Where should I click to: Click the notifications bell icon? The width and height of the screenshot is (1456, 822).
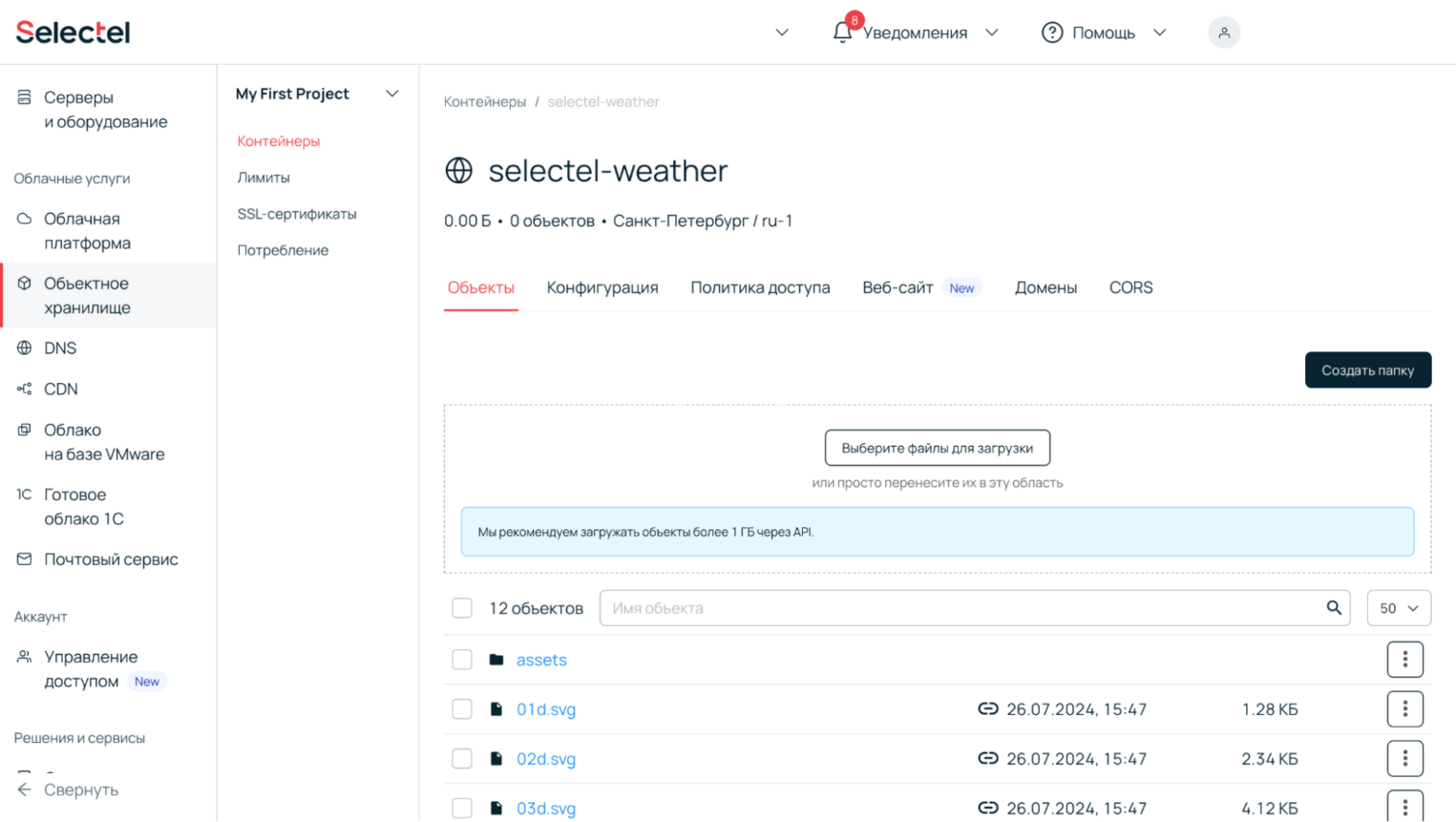coord(842,32)
